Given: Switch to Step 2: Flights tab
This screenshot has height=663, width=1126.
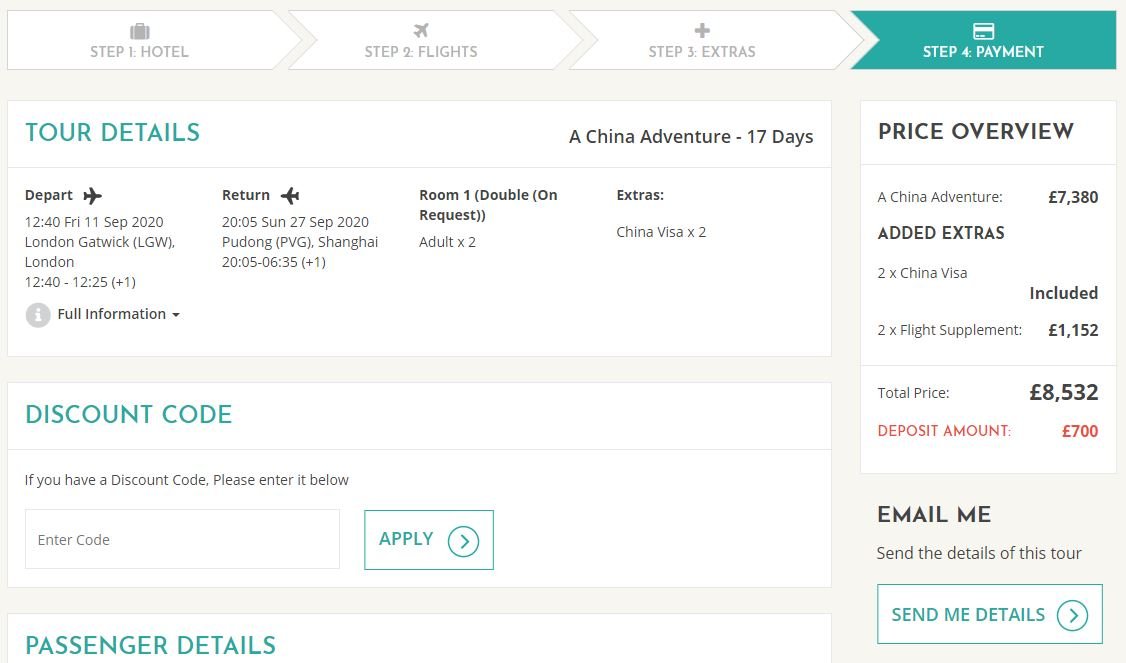Looking at the screenshot, I should pos(421,40).
